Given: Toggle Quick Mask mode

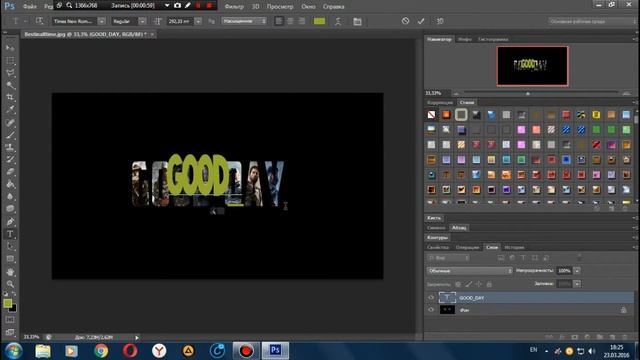Looking at the screenshot, I should pos(10,320).
